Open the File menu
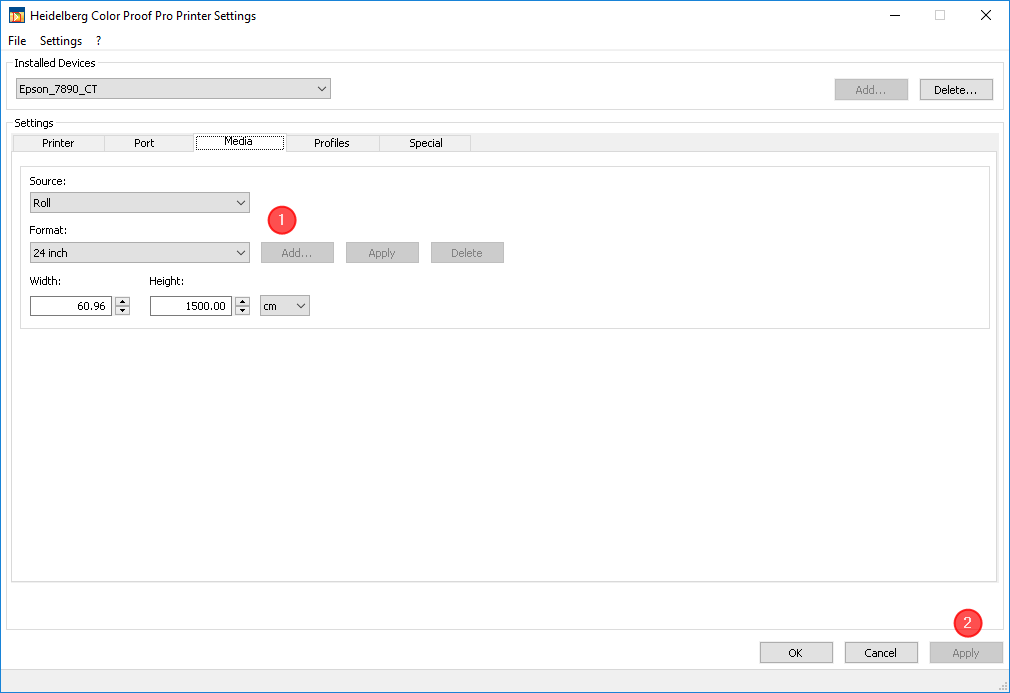This screenshot has width=1010, height=693. point(17,41)
